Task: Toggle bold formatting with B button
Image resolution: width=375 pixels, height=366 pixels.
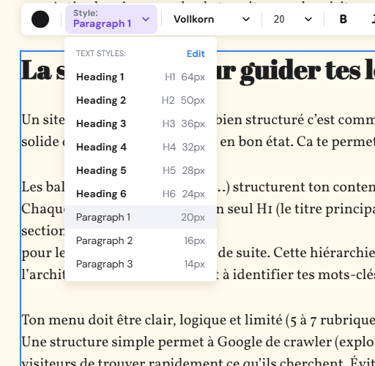Action: [x=343, y=19]
